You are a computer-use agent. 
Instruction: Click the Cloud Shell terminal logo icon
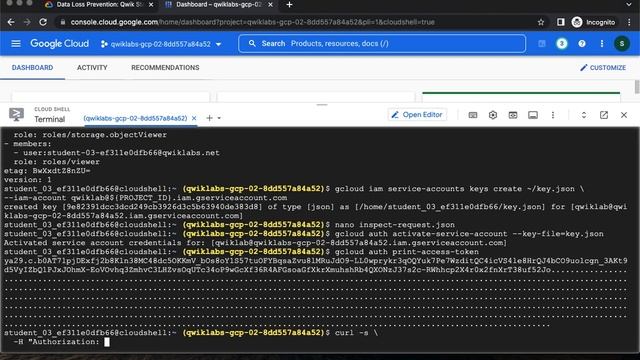(x=16, y=115)
